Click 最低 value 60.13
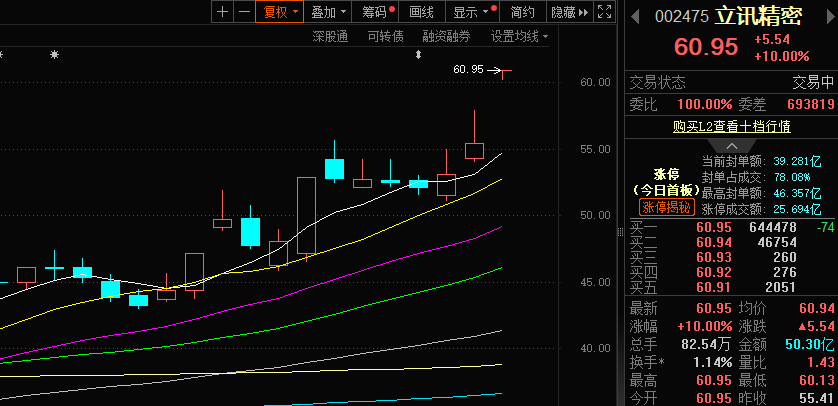Viewport: 838px width, 406px height. [817, 380]
